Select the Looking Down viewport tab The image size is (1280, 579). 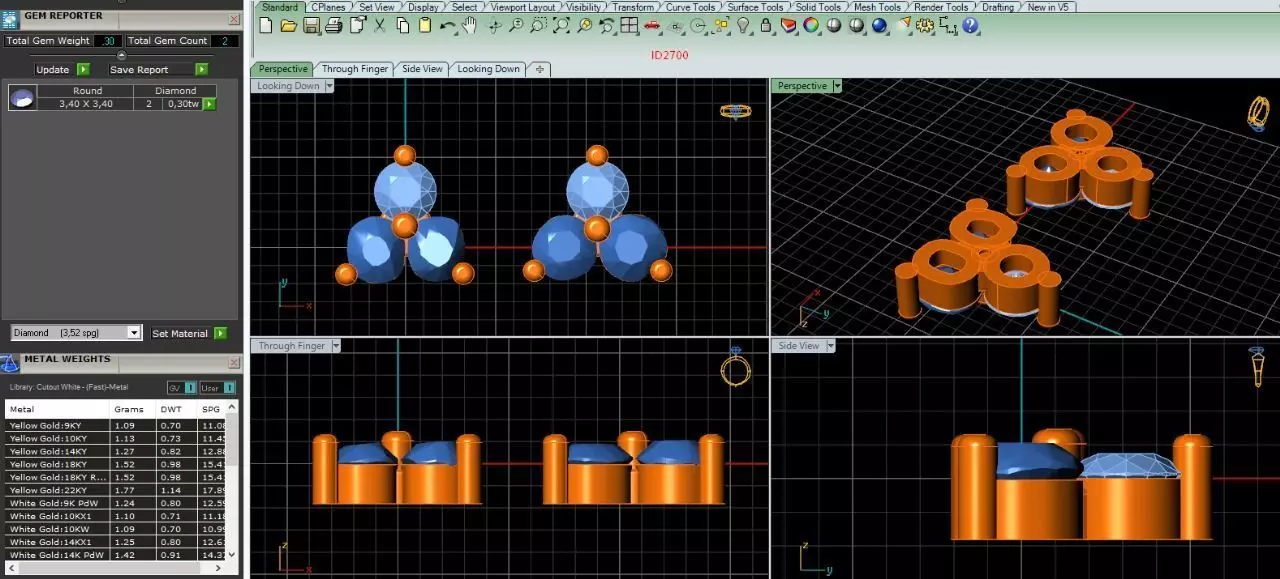tap(488, 69)
